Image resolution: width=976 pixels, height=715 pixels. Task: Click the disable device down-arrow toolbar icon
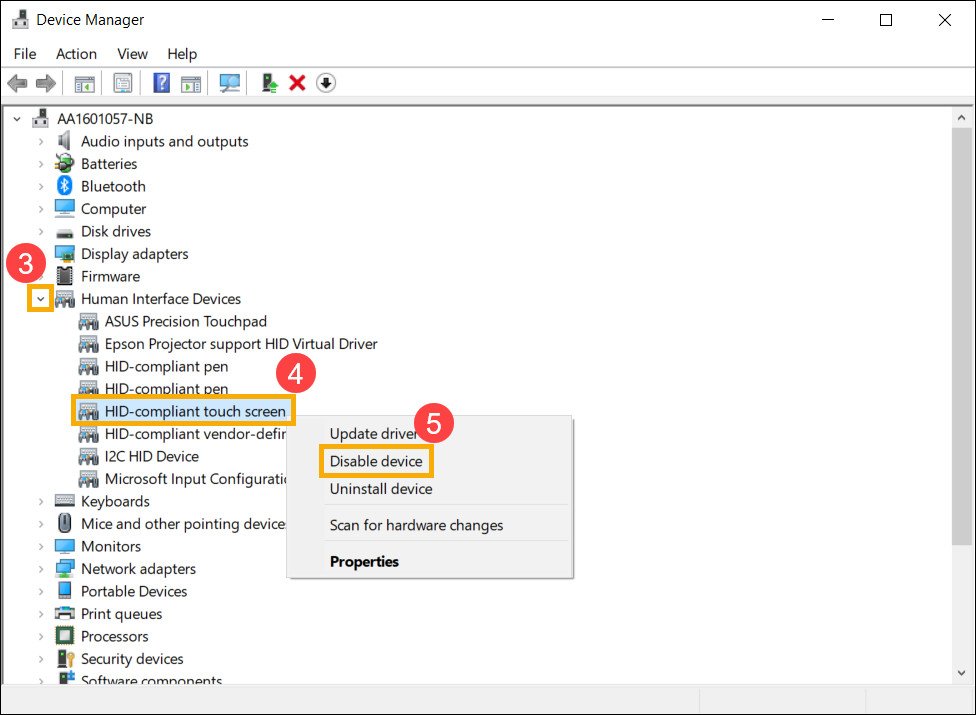pyautogui.click(x=326, y=83)
